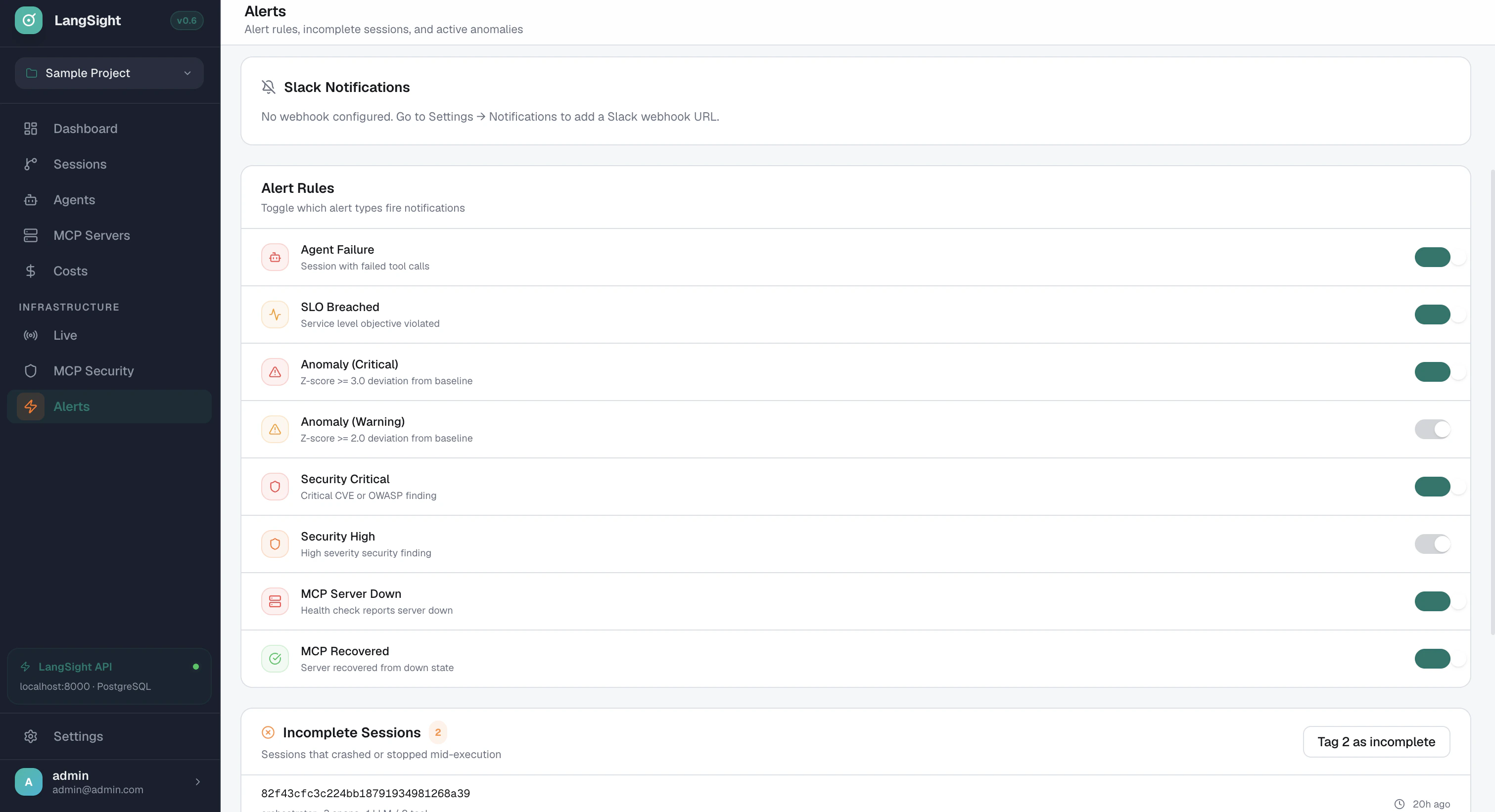Disable the MCP Recovered alert toggle

coord(1433,659)
